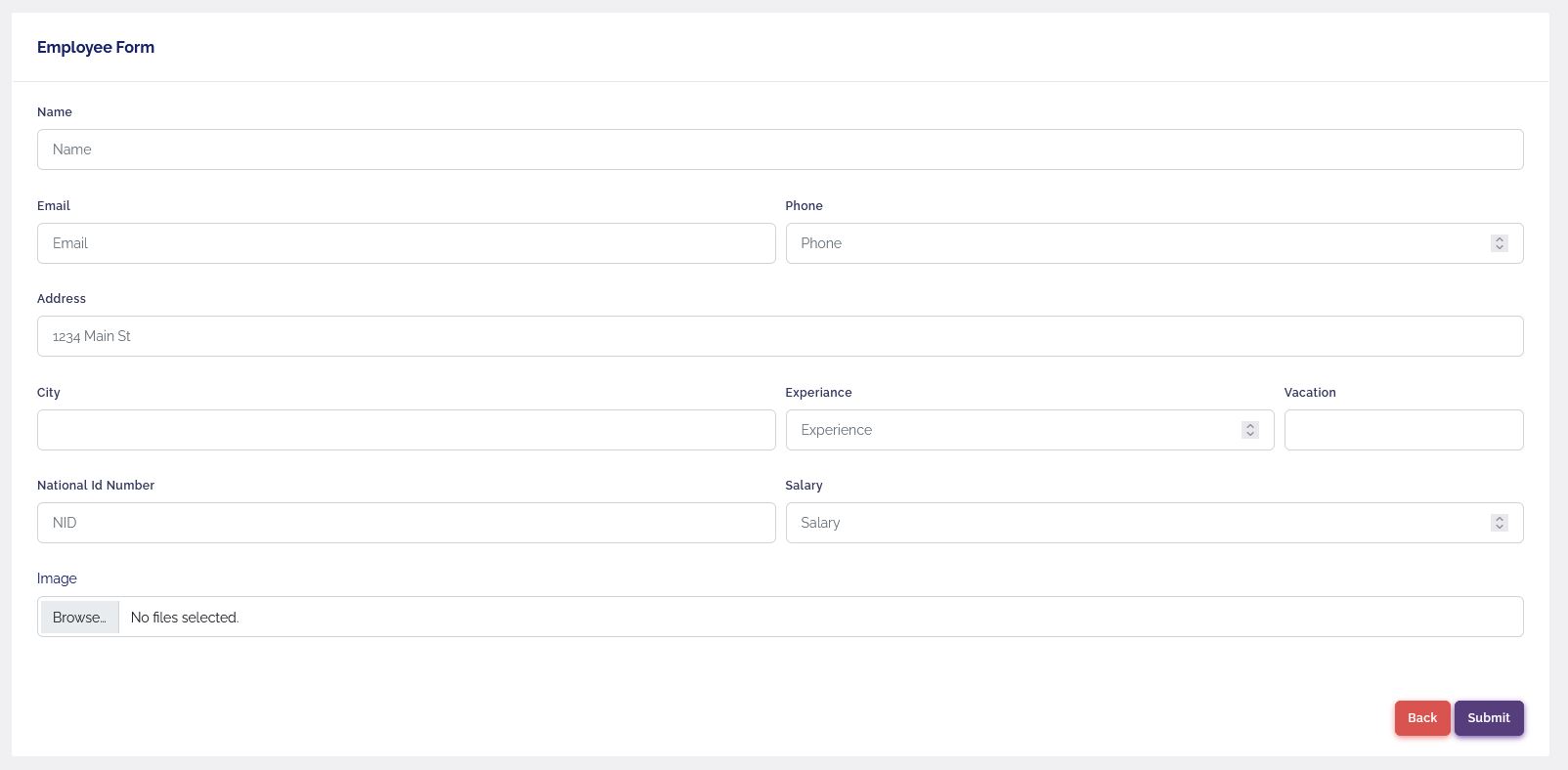Screen dimensions: 1568x770
Task: Click the 'Image' label
Action: [x=57, y=578]
